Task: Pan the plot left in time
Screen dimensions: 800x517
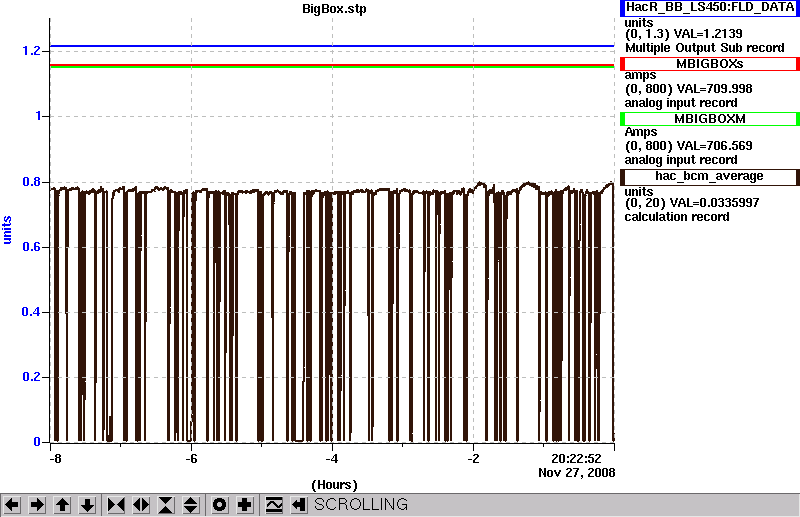Action: [12, 505]
